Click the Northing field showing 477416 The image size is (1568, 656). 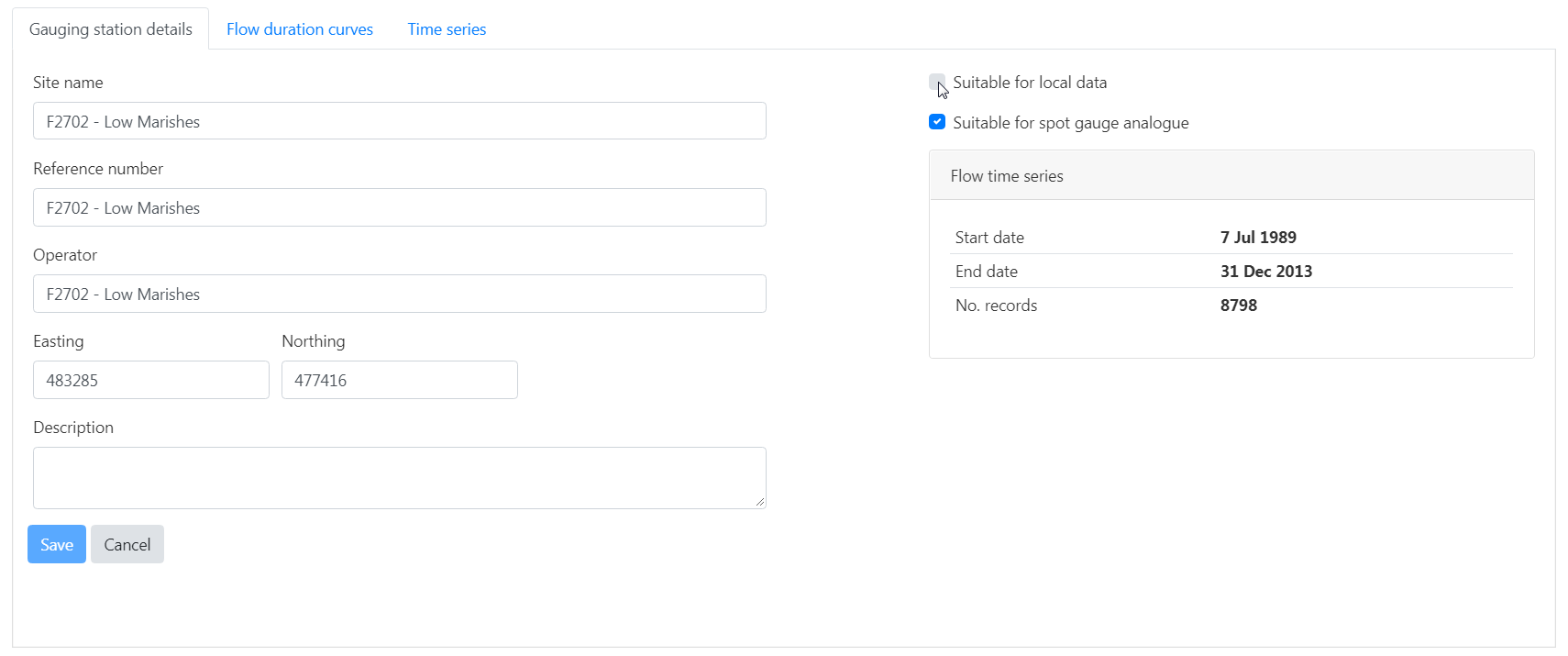(x=399, y=380)
